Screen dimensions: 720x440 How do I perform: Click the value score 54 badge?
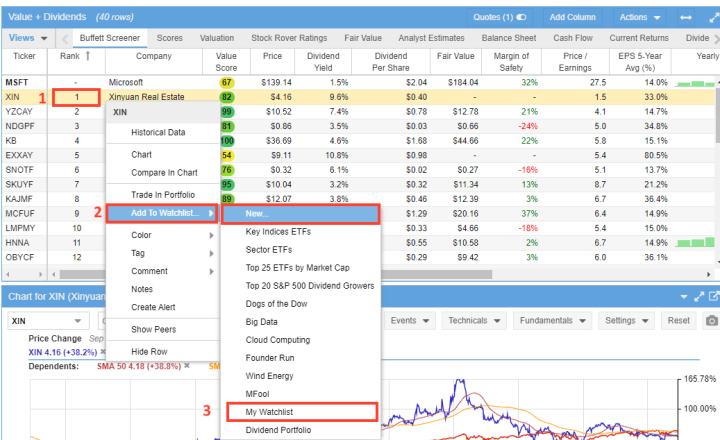coord(227,155)
